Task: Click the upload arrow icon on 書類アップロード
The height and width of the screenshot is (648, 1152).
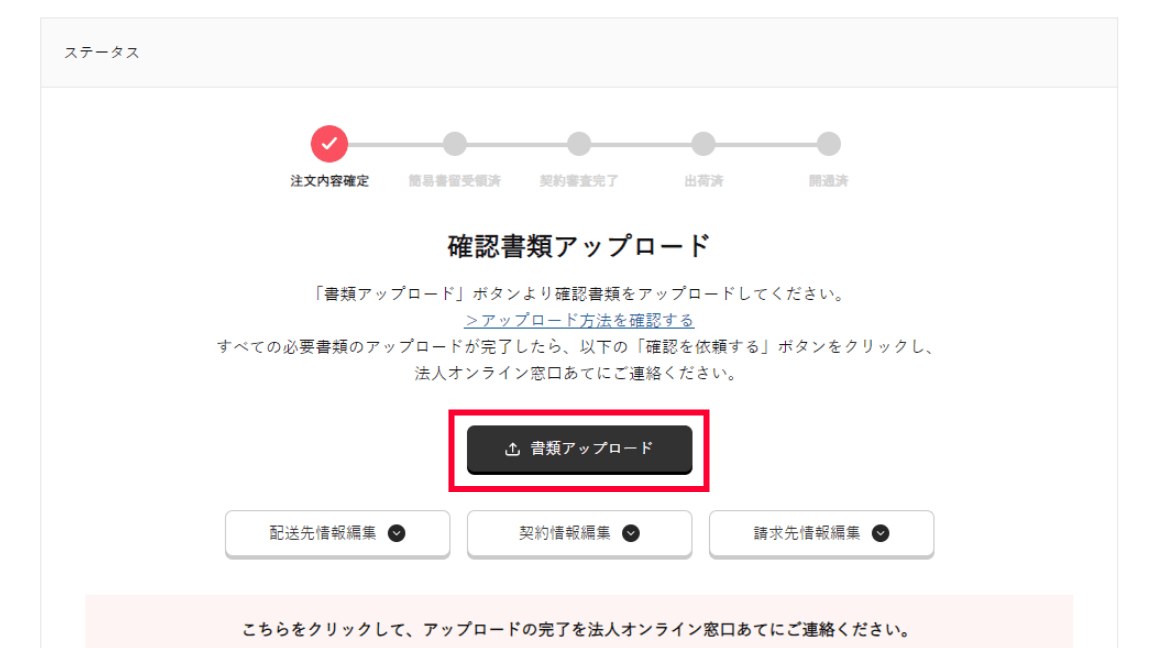Action: (512, 449)
